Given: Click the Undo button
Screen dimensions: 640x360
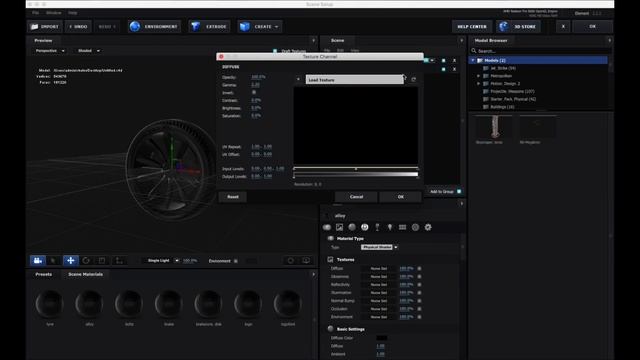Looking at the screenshot, I should (x=78, y=27).
